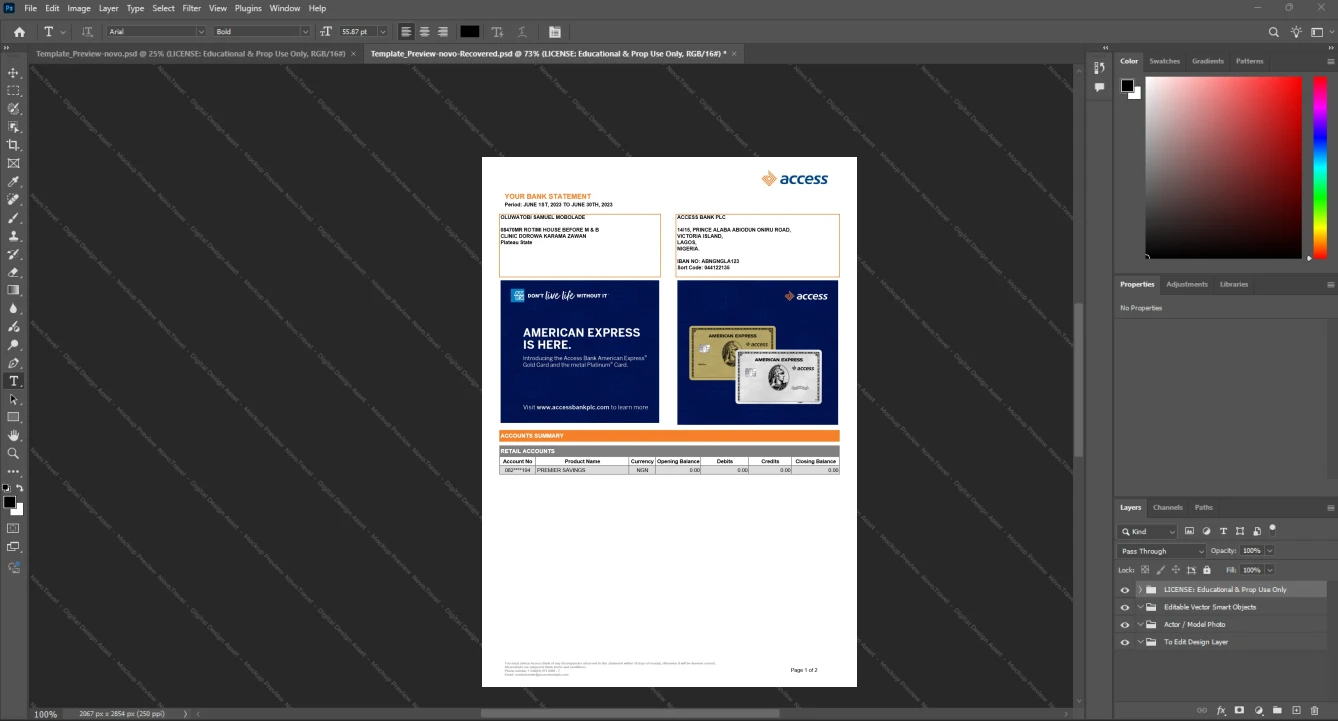Expand the LICENSE: Educational & Prop Use Only group

[x=1140, y=590]
